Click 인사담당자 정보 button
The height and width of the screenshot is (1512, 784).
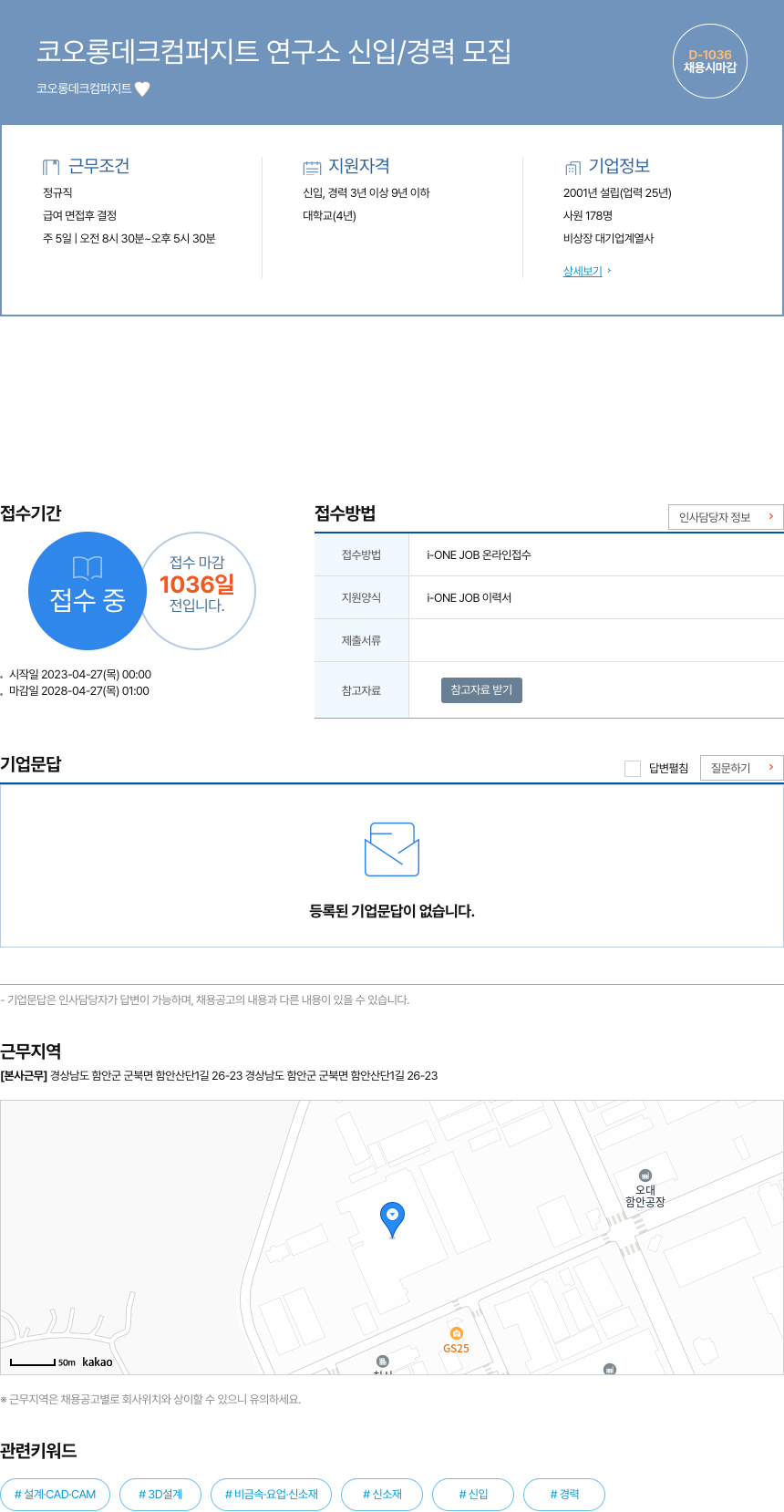726,517
